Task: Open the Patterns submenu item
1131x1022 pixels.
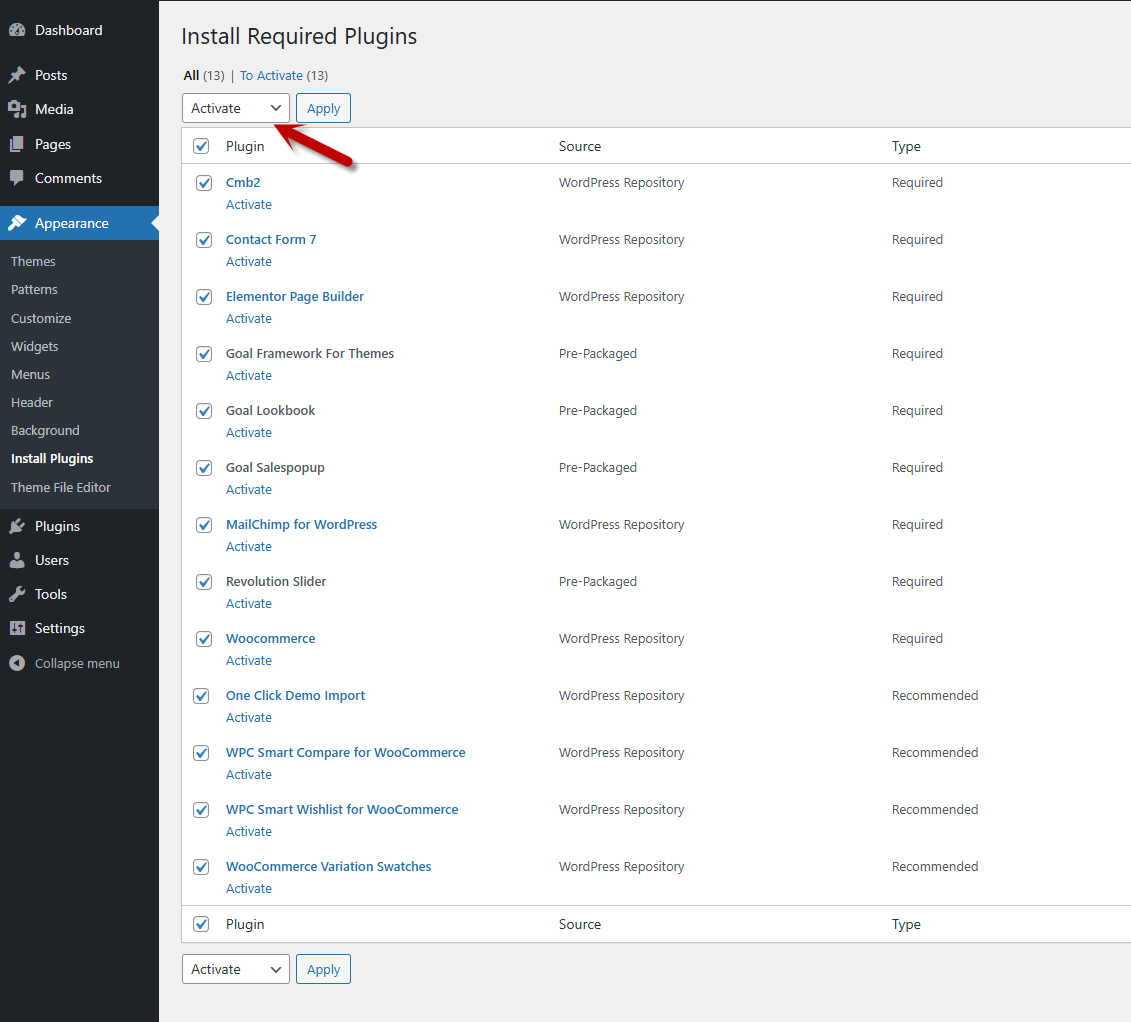Action: click(x=34, y=289)
